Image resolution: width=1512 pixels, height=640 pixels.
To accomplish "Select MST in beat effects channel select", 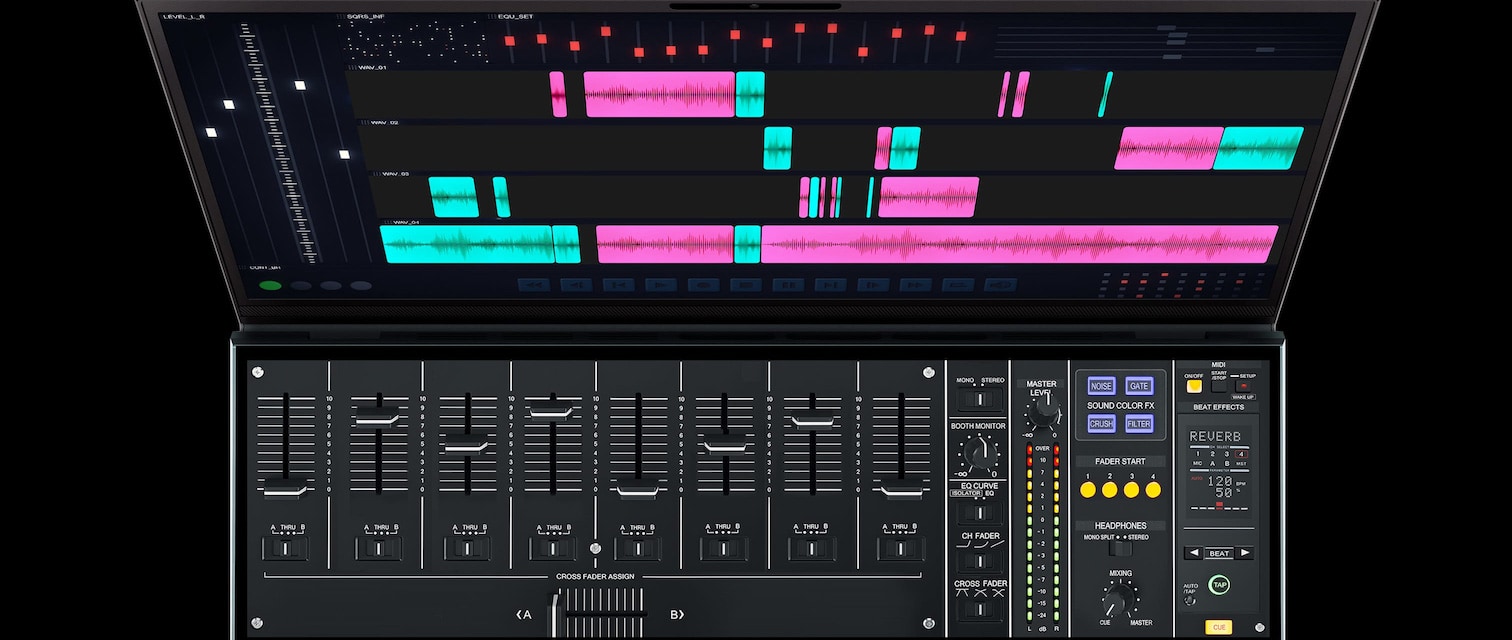I will [1242, 464].
